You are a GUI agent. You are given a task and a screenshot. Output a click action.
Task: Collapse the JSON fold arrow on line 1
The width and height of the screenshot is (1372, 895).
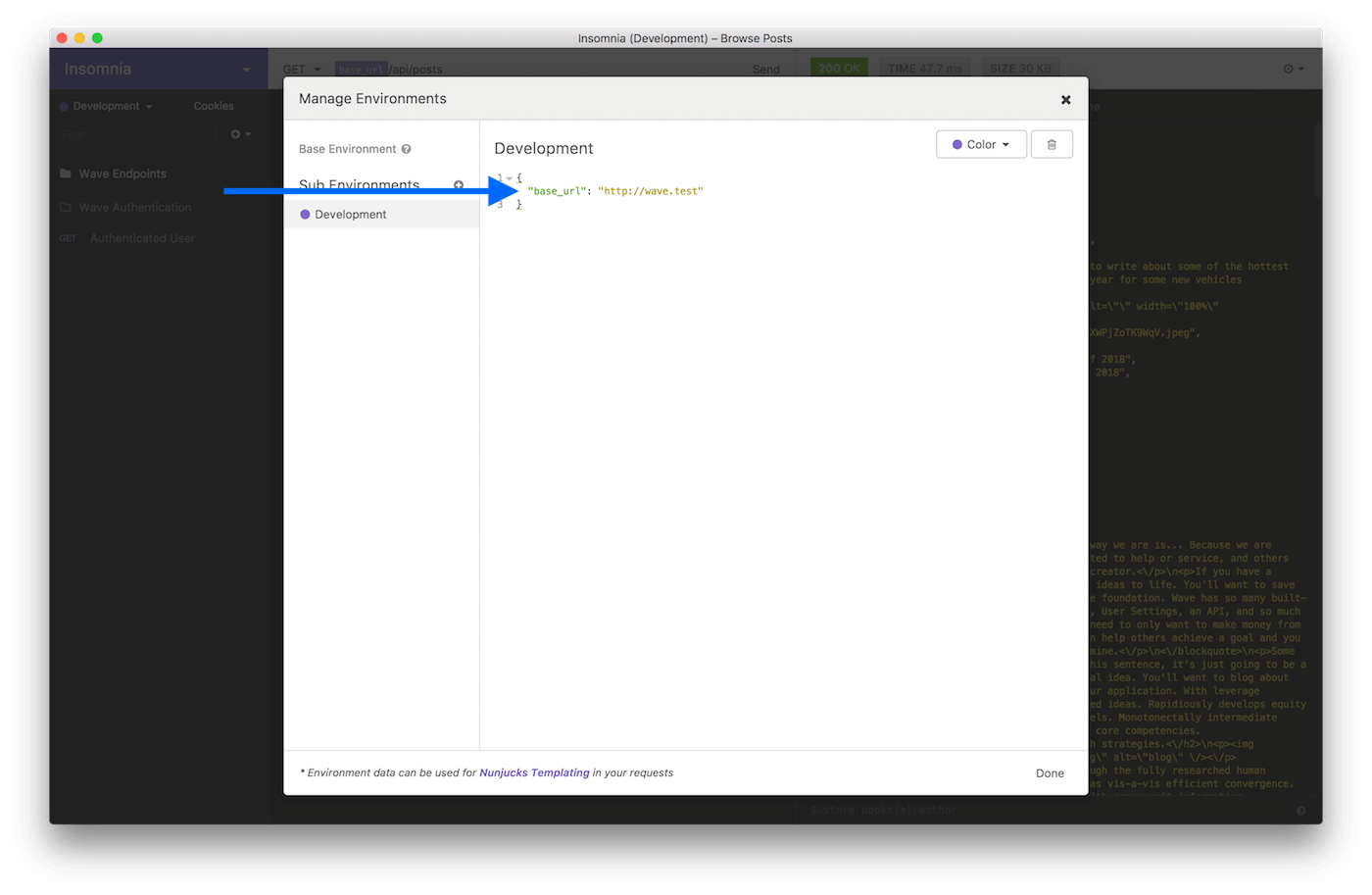coord(510,178)
